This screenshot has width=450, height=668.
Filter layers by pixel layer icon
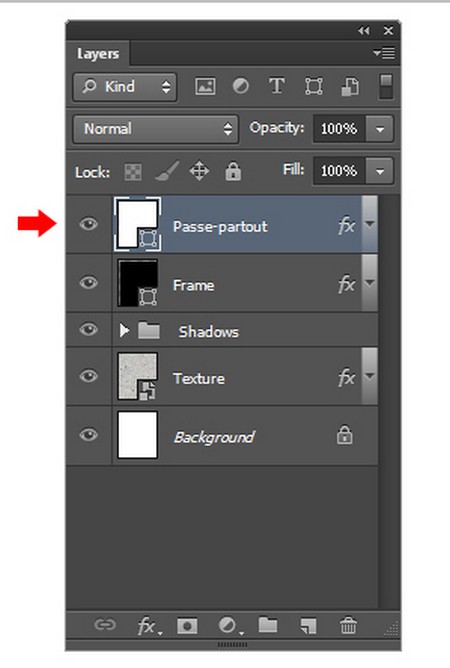tap(205, 86)
